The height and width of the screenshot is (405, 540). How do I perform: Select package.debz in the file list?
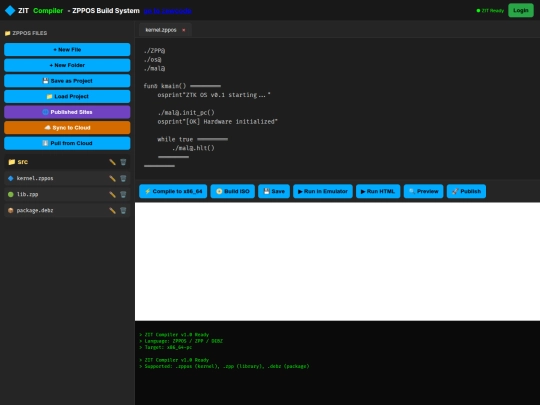pos(35,210)
